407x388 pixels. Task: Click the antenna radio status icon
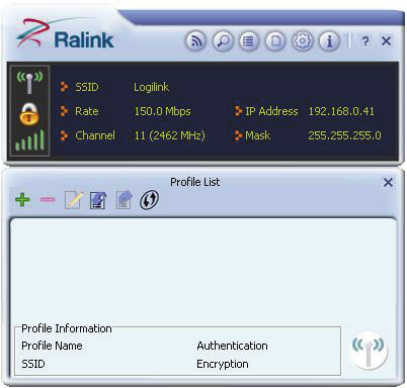click(30, 82)
